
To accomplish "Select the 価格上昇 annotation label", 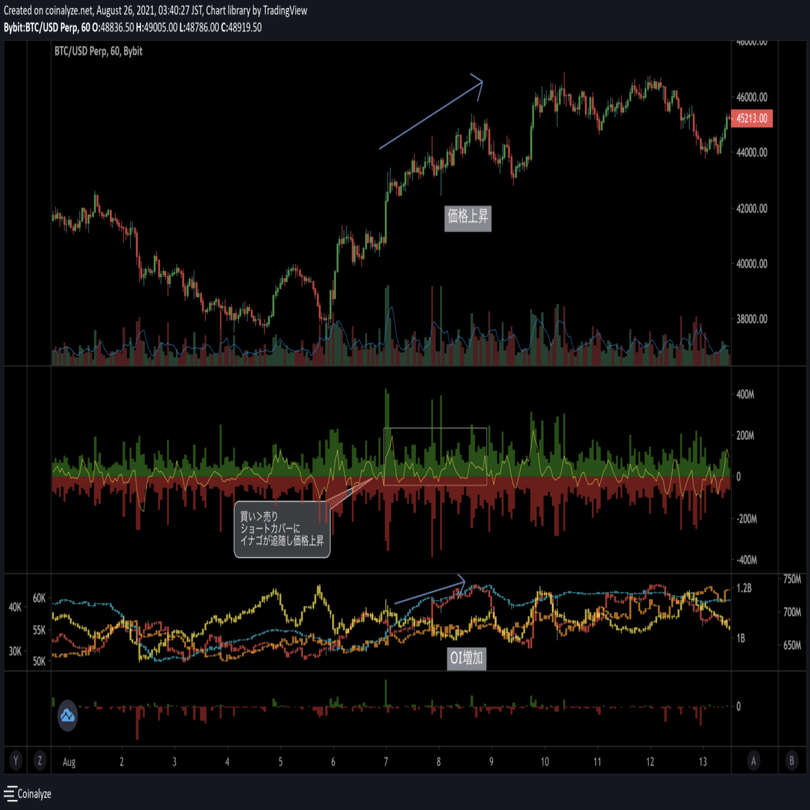I will click(x=468, y=217).
